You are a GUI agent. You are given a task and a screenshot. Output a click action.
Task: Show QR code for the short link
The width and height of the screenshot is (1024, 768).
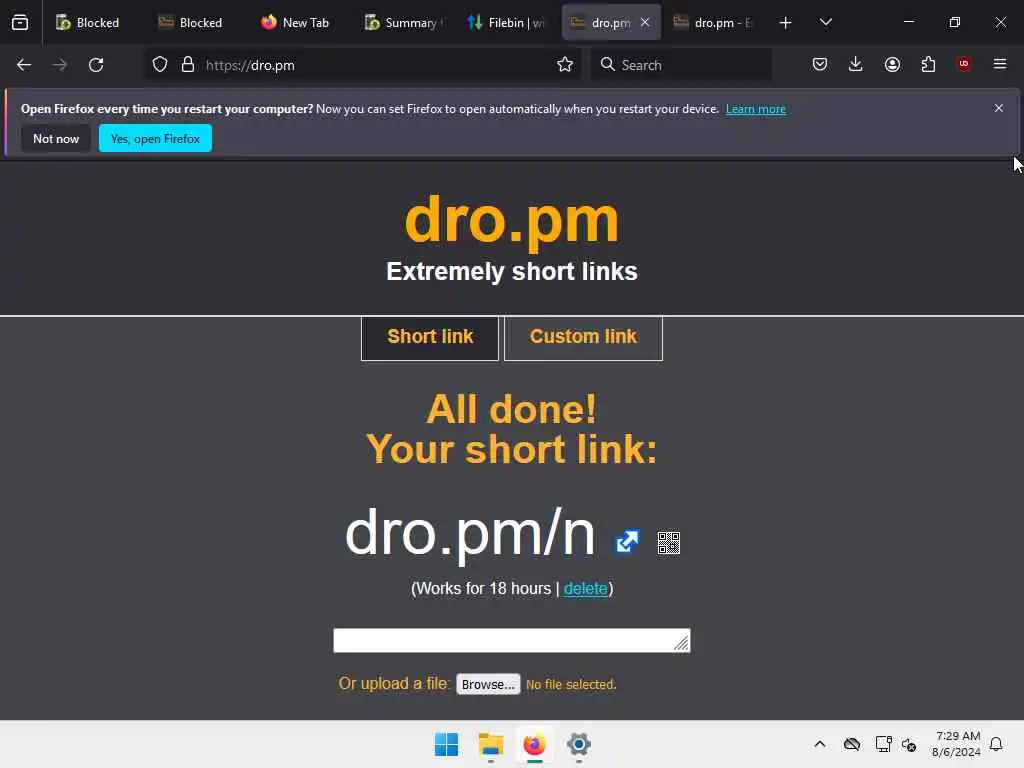click(x=669, y=543)
